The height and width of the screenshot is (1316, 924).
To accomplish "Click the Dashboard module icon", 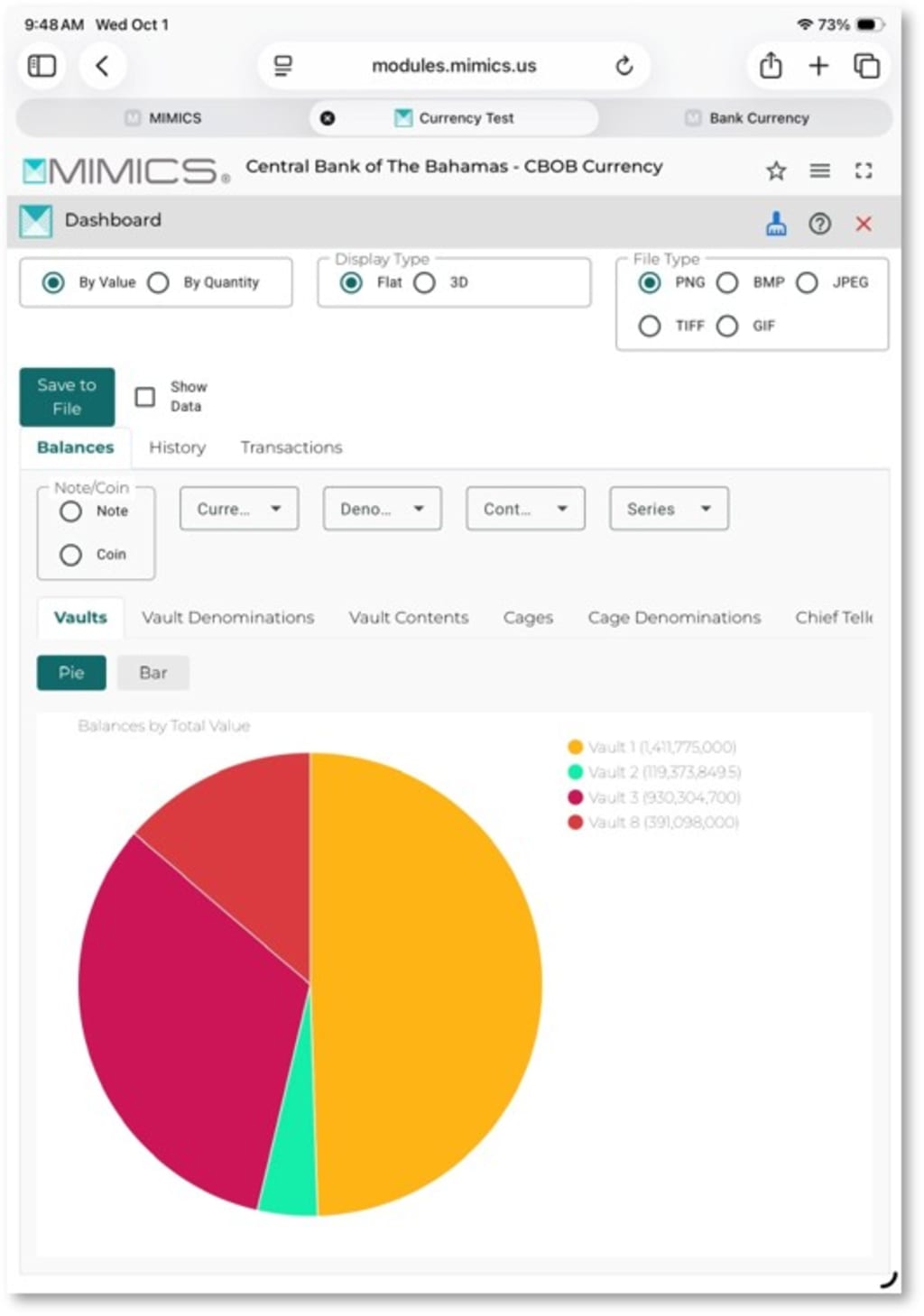I will [36, 221].
